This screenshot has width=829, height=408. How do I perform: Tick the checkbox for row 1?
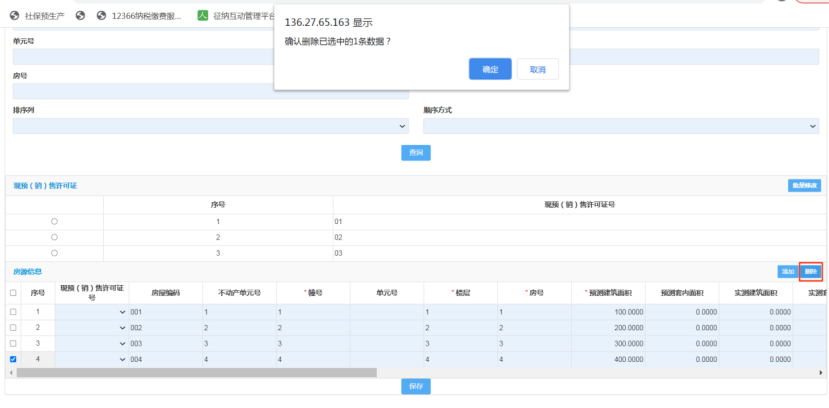[x=13, y=312]
